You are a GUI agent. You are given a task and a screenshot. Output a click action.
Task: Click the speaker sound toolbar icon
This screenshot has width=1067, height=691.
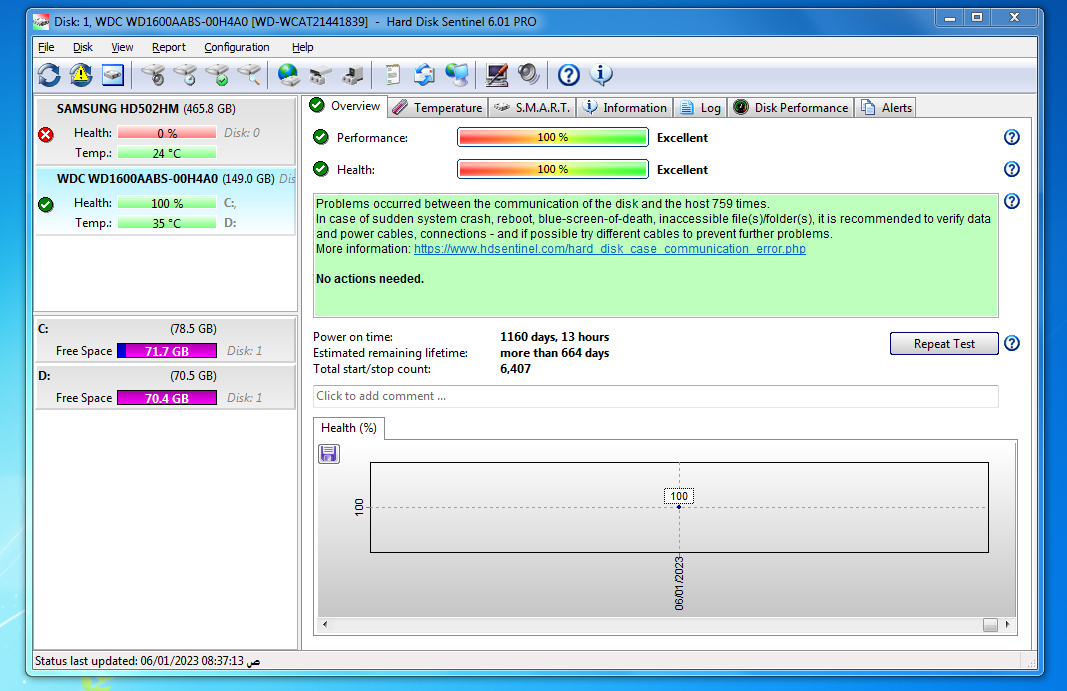(529, 75)
